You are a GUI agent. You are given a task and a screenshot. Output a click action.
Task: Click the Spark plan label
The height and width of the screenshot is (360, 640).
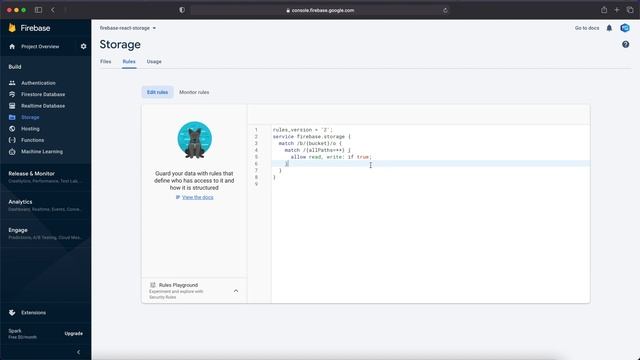point(15,331)
